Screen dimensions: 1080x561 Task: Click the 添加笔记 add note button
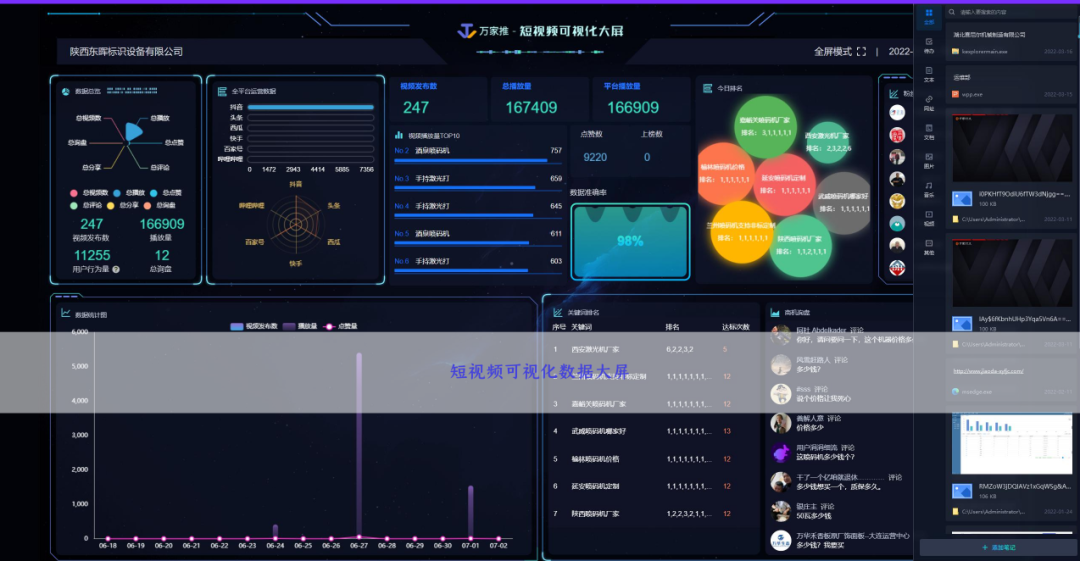pos(996,548)
